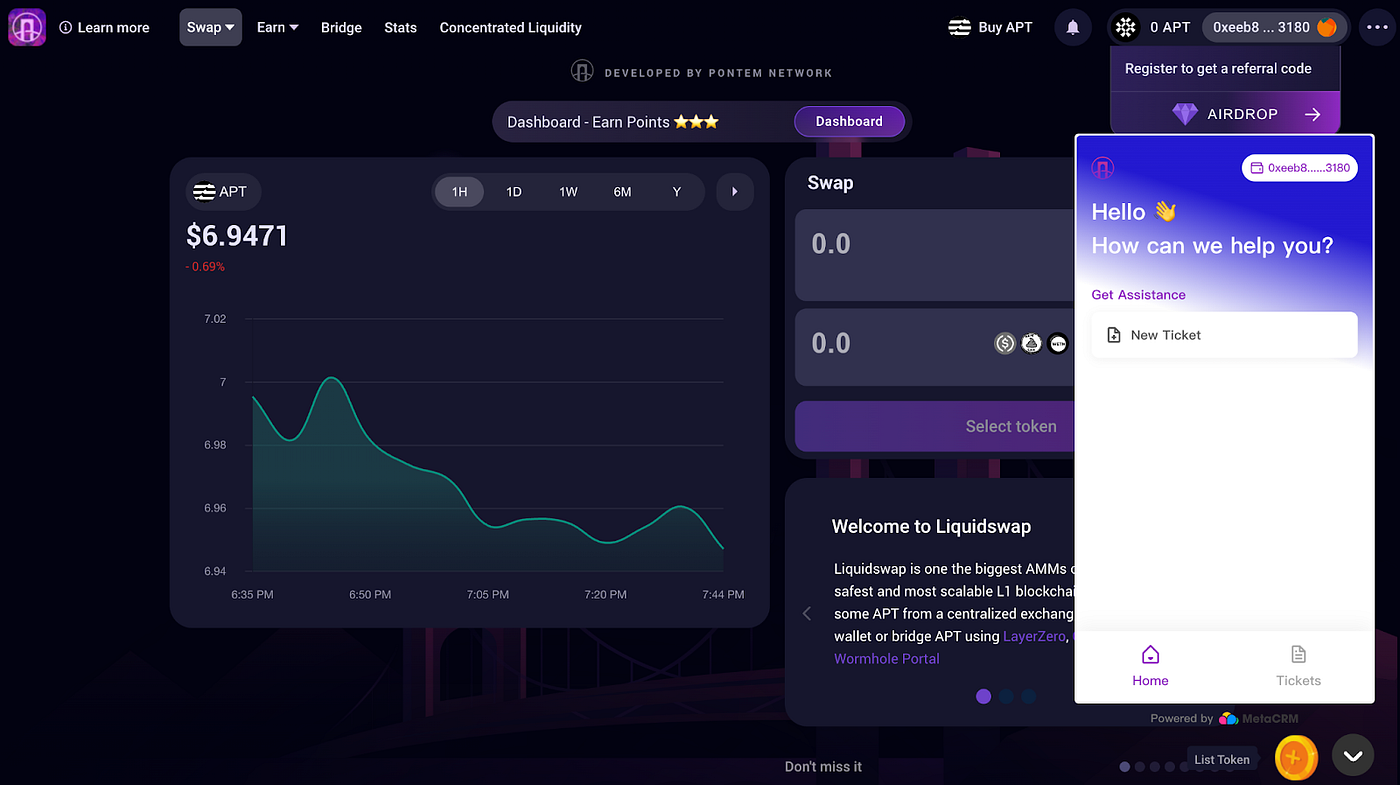Select the second welcome carousel dot

[1006, 696]
